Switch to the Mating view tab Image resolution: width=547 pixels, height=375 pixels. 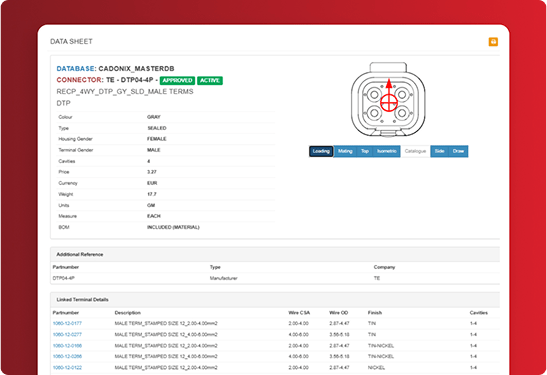pyautogui.click(x=345, y=151)
